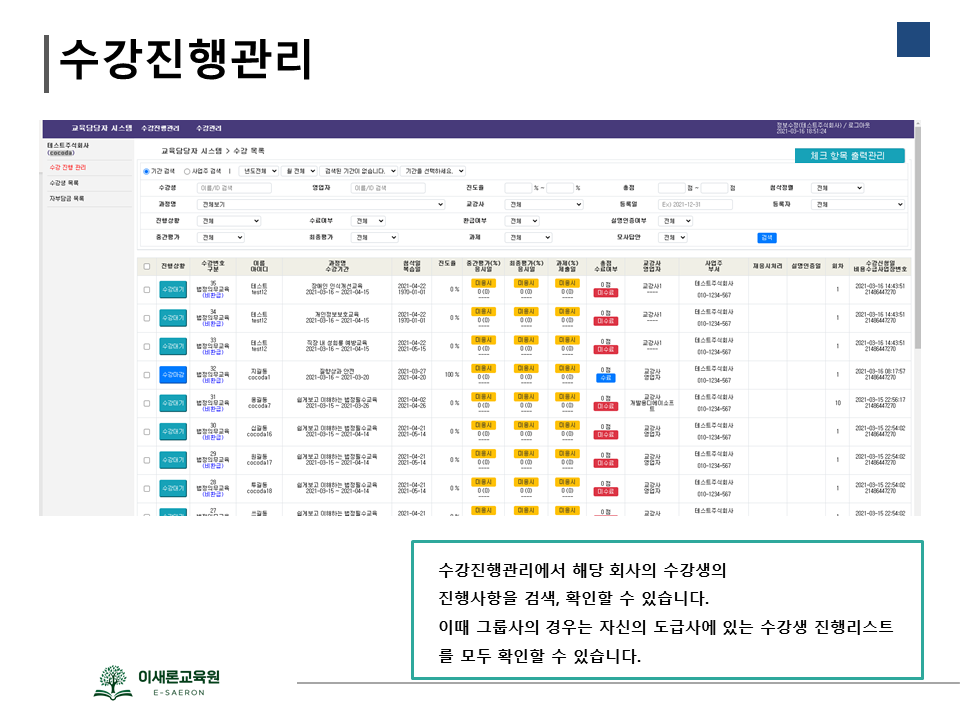Open the 검색된 기간이 없습니다 dropdown
960x720 pixels.
[359, 171]
